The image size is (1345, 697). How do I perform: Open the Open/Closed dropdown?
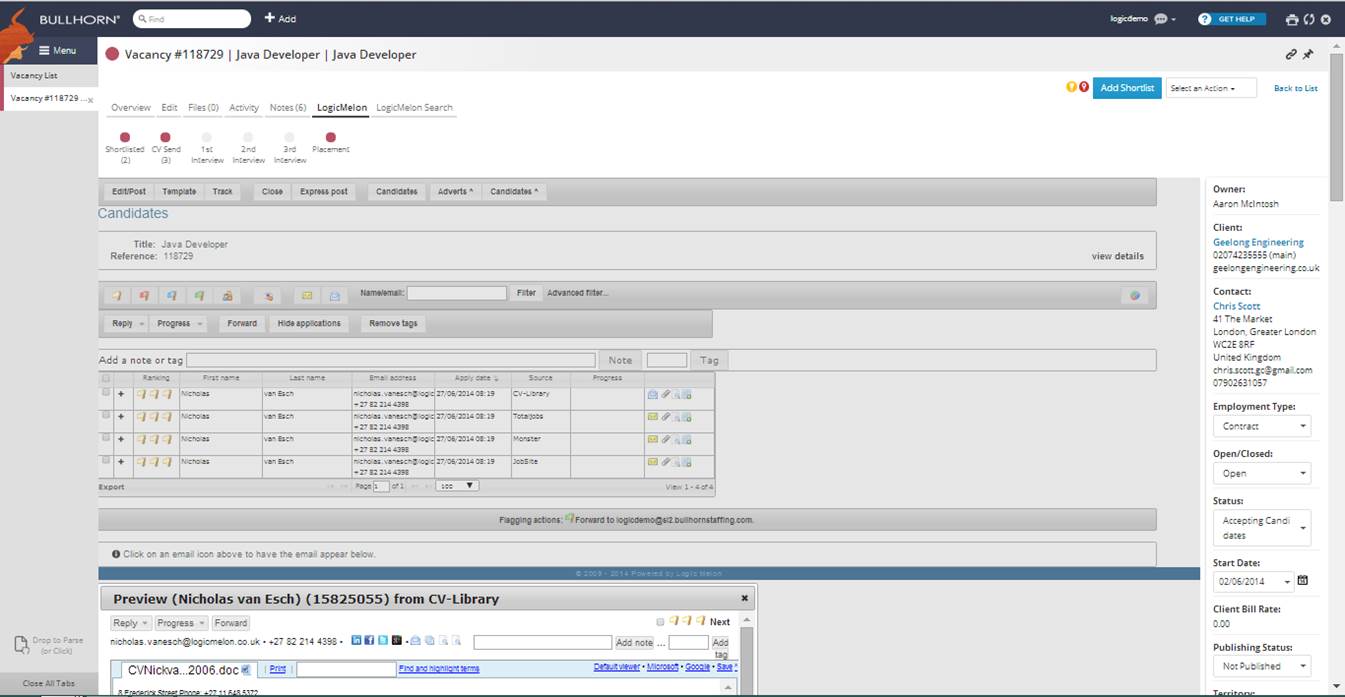coord(1262,473)
